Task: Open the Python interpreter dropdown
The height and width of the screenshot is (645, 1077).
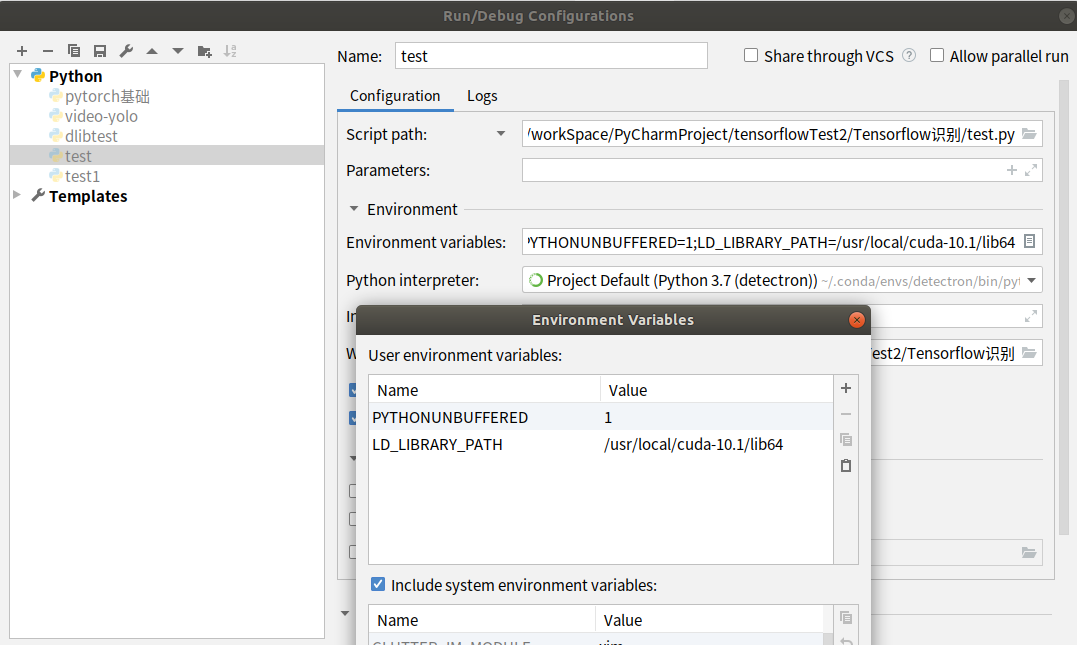Action: [x=1031, y=281]
